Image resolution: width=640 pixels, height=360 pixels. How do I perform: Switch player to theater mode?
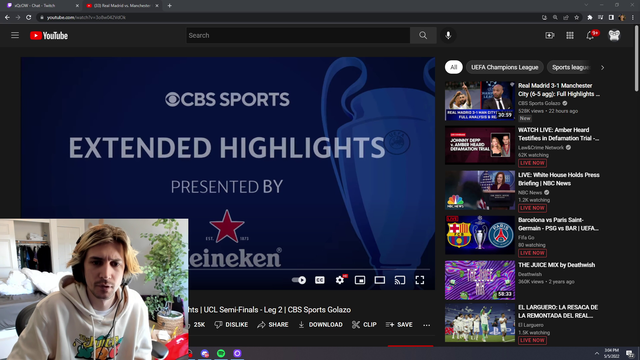click(x=380, y=280)
